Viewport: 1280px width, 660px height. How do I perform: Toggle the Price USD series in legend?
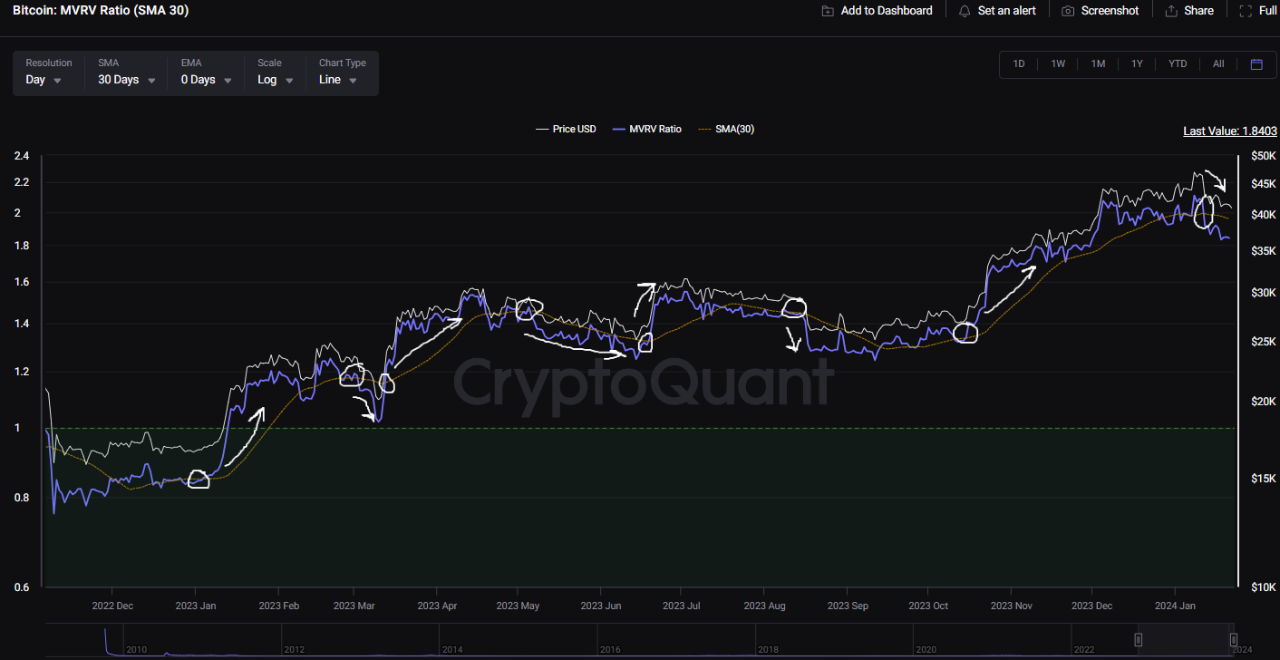click(565, 128)
